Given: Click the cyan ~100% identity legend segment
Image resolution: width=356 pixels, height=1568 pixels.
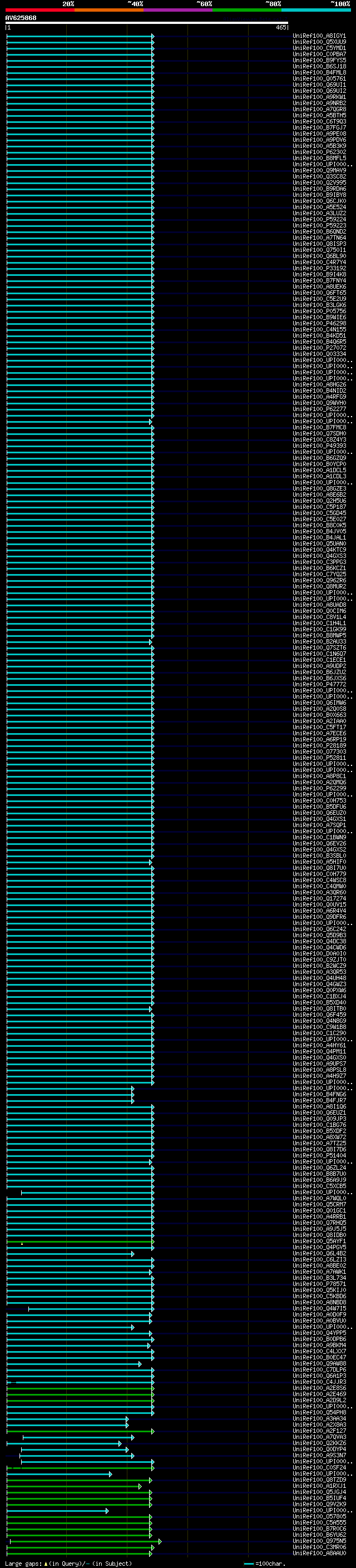Looking at the screenshot, I should pos(316,10).
